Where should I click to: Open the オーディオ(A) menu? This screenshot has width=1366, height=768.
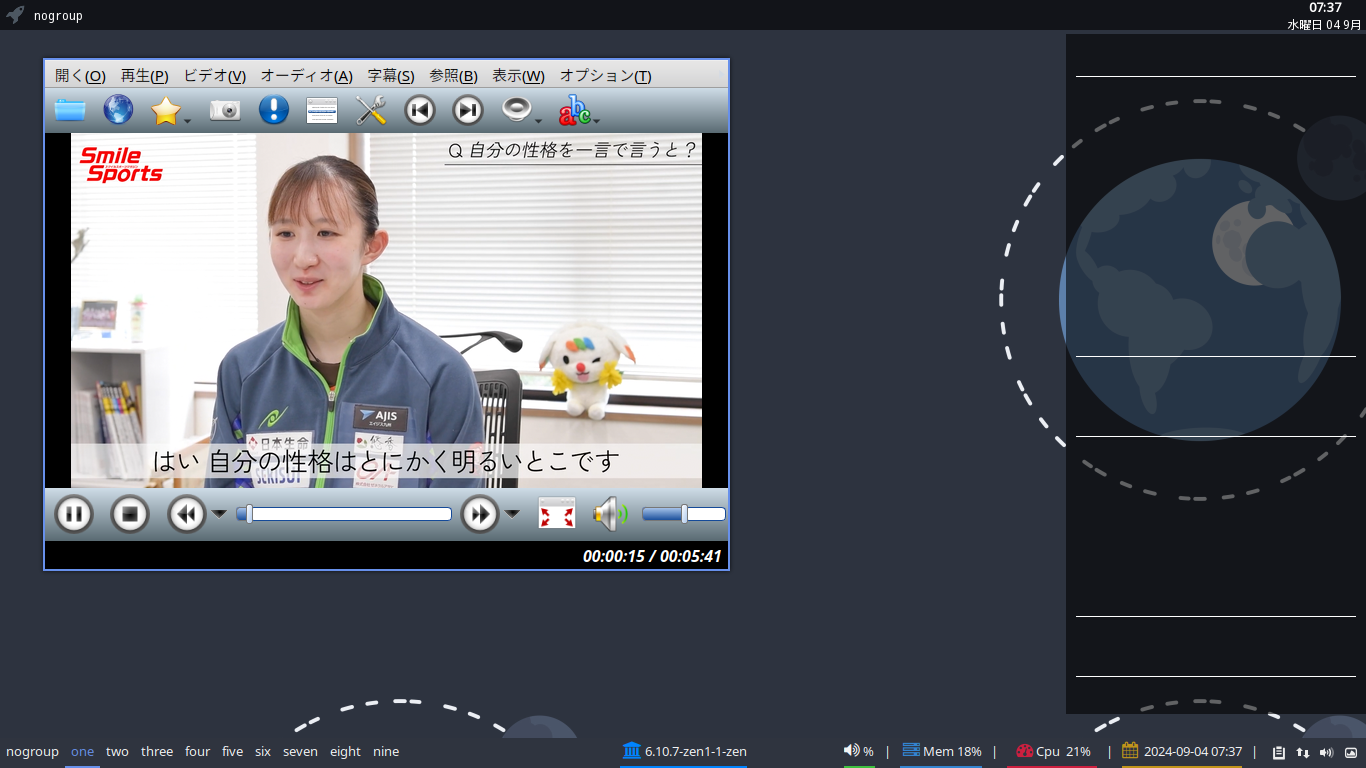(306, 75)
